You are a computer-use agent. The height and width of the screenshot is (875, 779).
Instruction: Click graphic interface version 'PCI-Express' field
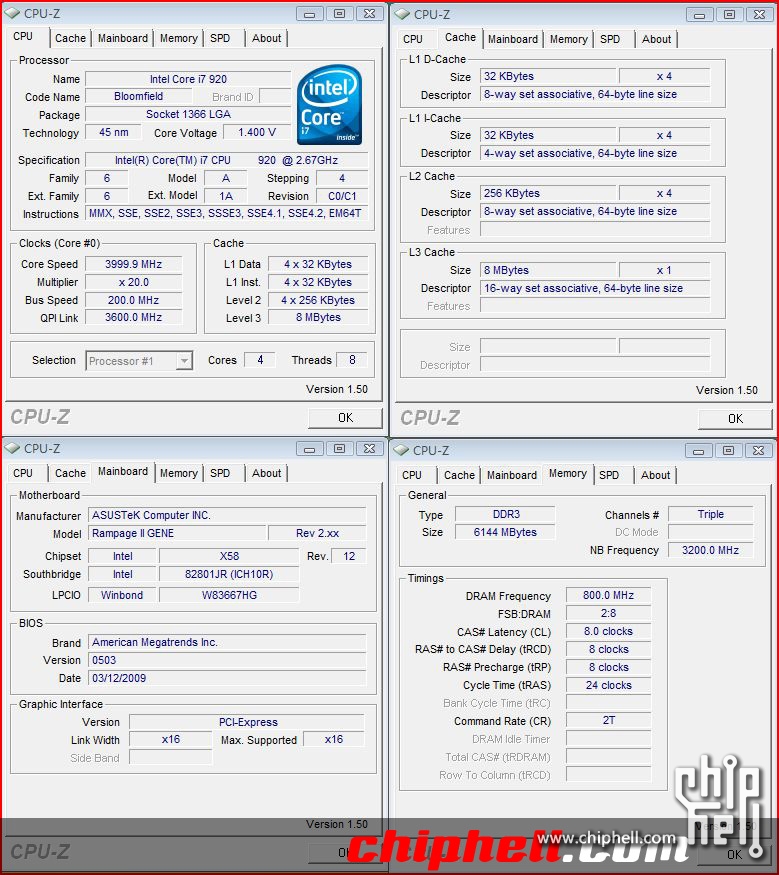tap(247, 722)
